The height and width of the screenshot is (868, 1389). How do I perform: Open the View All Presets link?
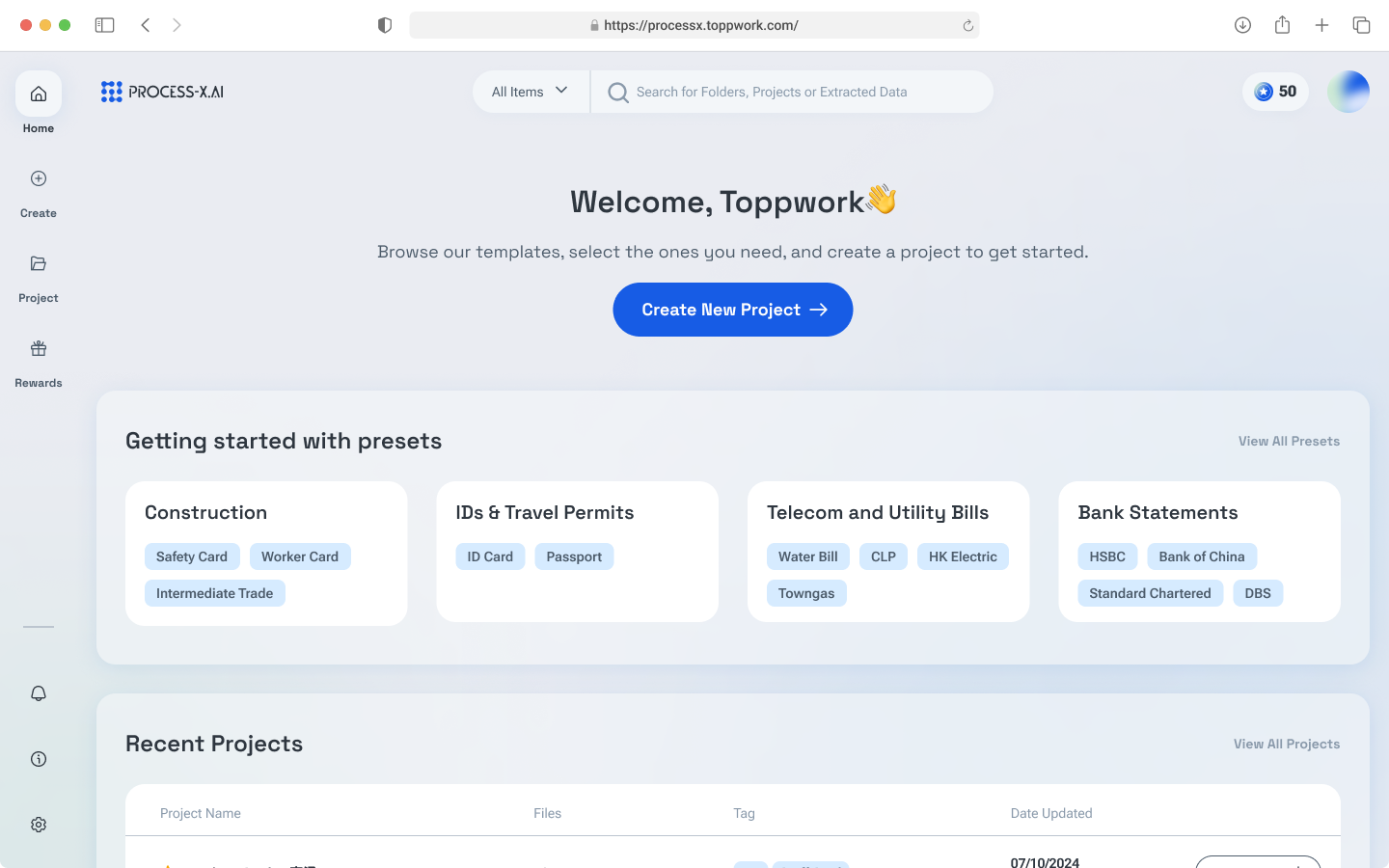[x=1289, y=441]
